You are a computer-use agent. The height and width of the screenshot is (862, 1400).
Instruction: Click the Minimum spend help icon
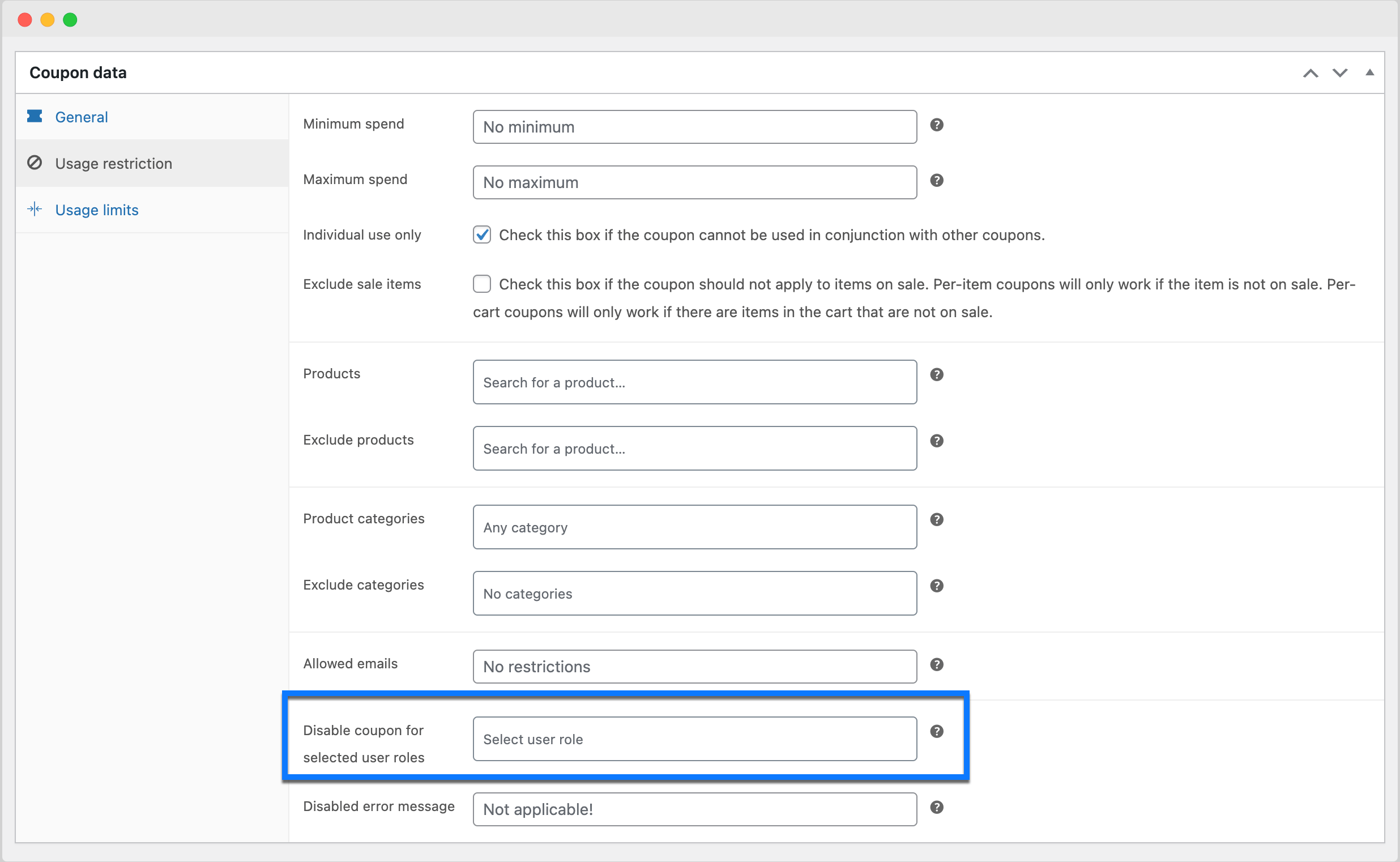[937, 125]
